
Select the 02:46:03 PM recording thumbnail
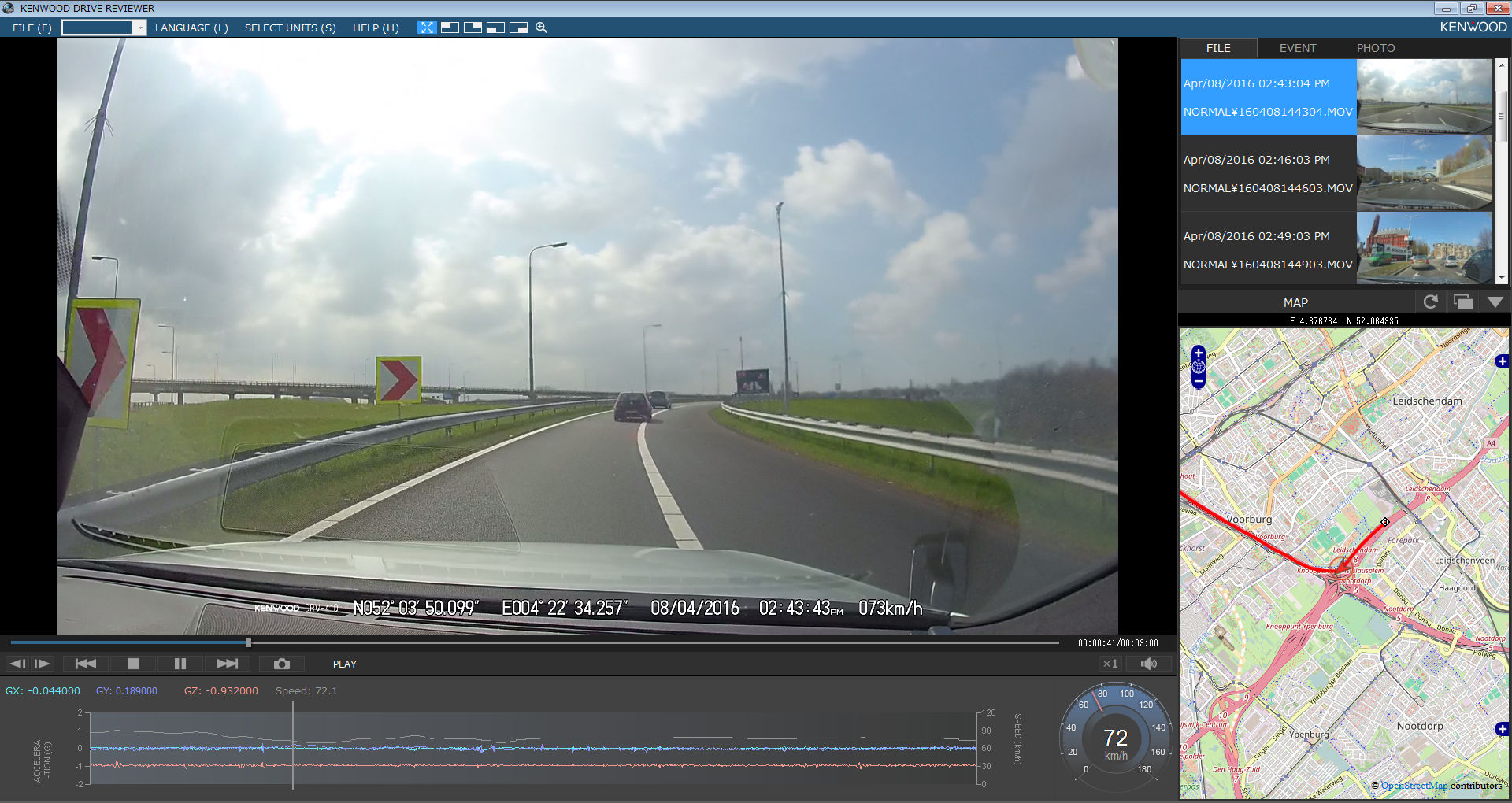(1424, 173)
